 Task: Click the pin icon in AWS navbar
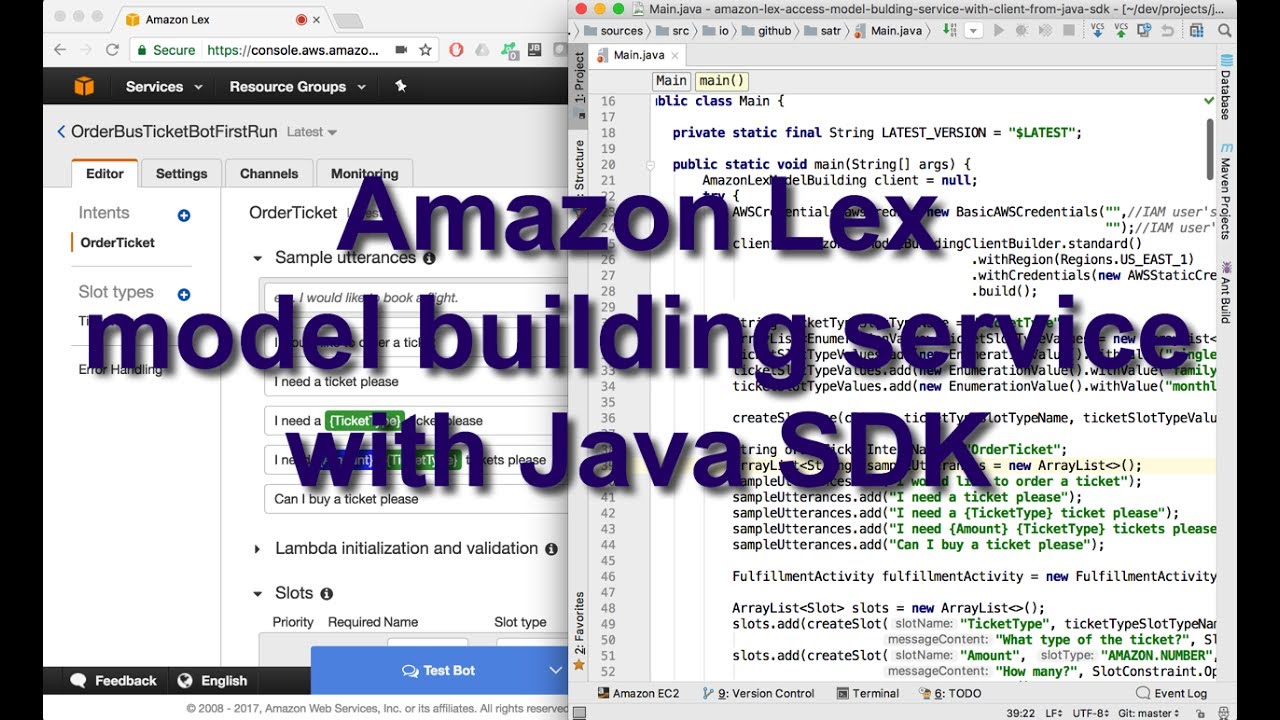click(401, 86)
